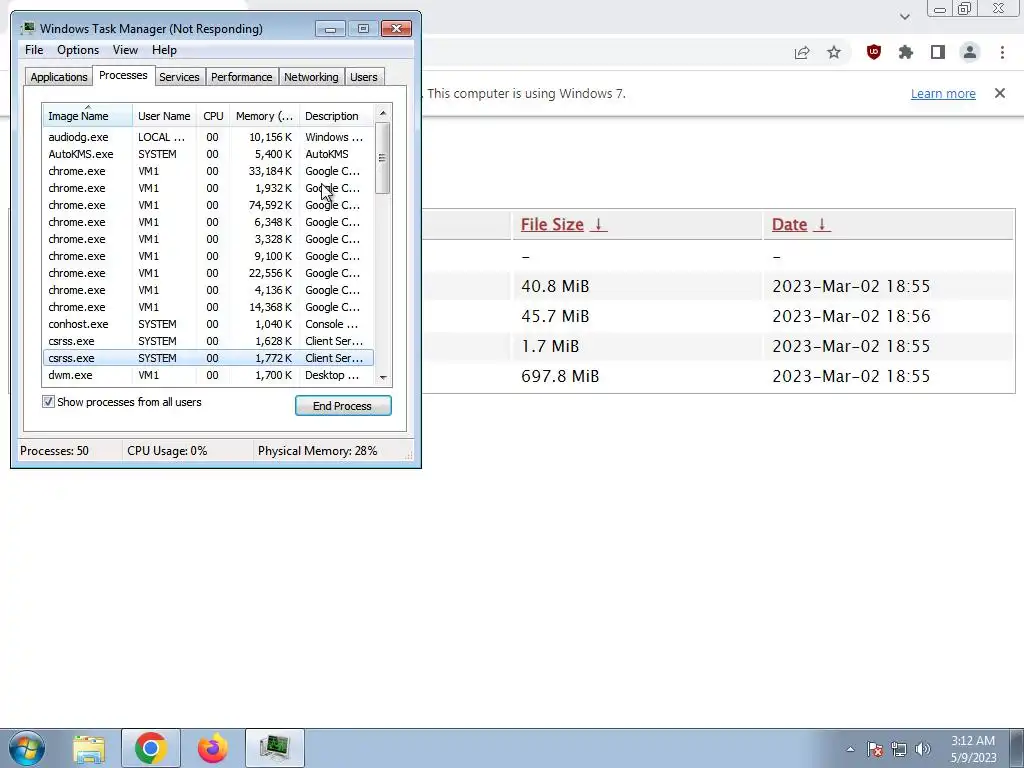Toggle Show processes from all users
This screenshot has width=1024, height=768.
(48, 402)
